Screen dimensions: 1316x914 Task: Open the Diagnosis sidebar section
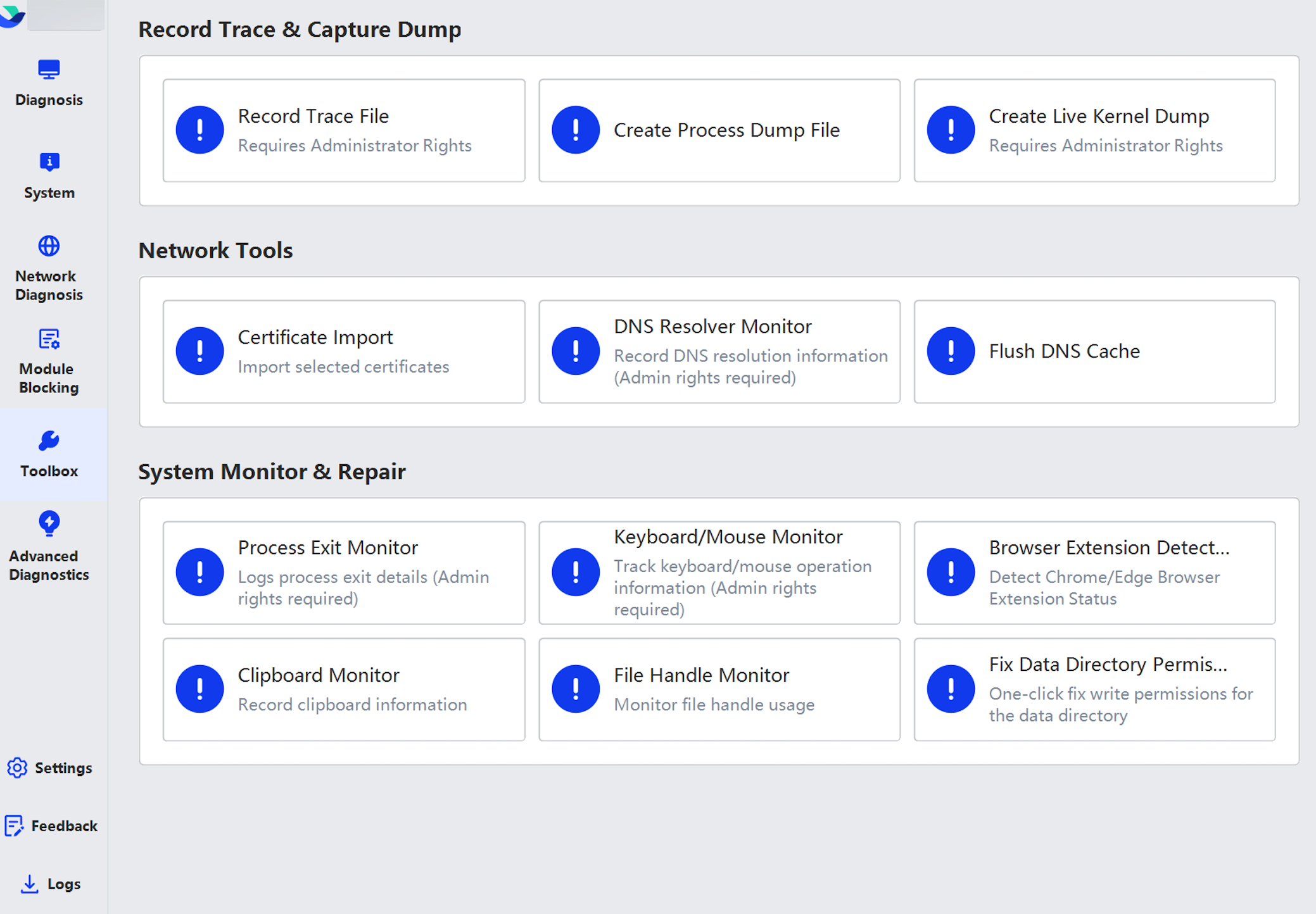(x=49, y=84)
